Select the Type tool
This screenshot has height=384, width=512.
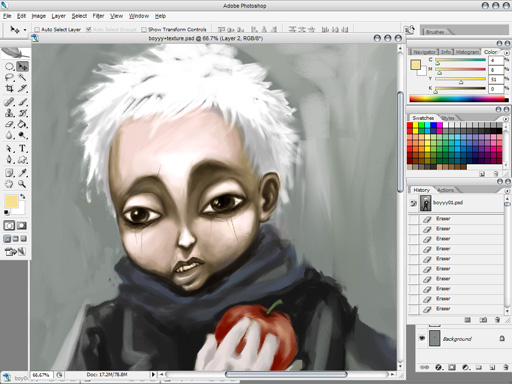coord(22,148)
